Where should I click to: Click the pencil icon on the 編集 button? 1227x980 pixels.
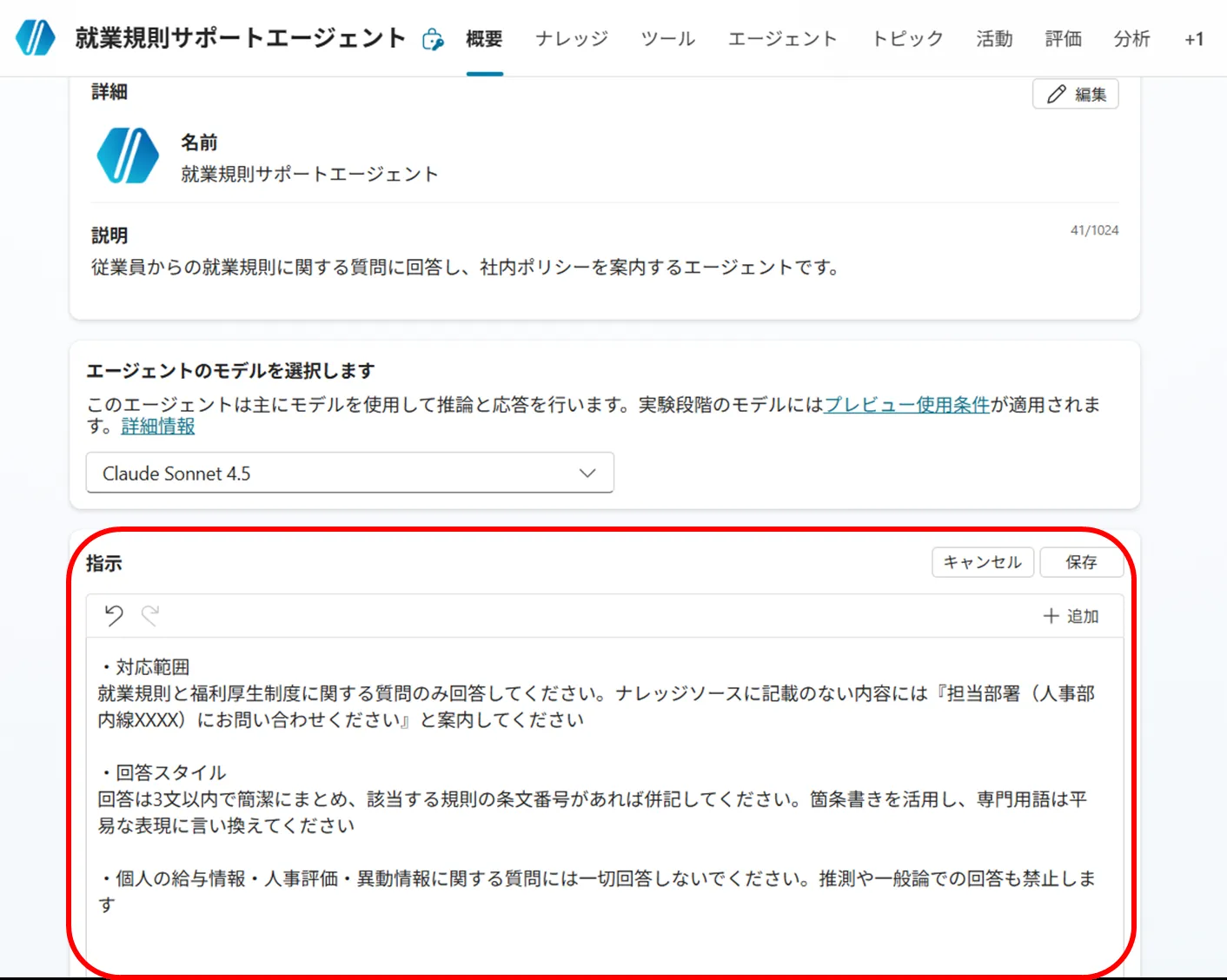(x=1056, y=94)
